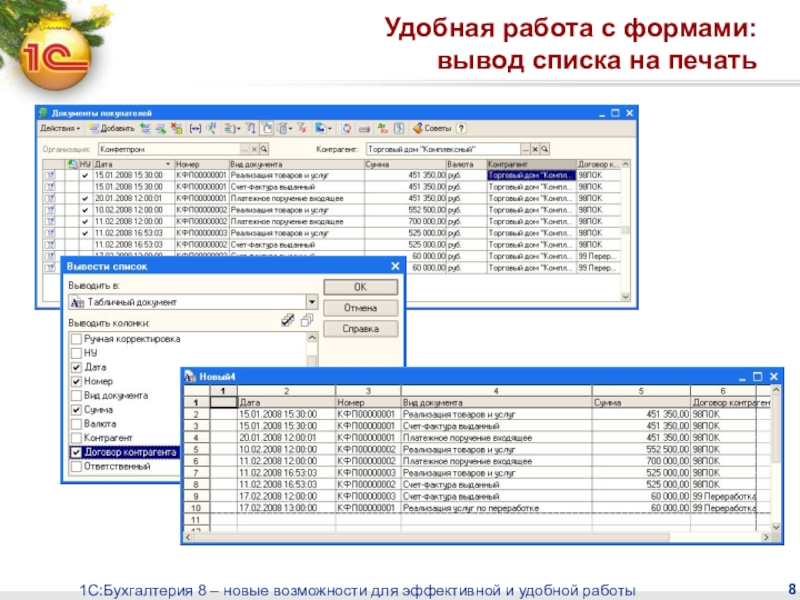Open the Организация search magnifier
Image resolution: width=800 pixels, height=600 pixels.
pos(264,149)
